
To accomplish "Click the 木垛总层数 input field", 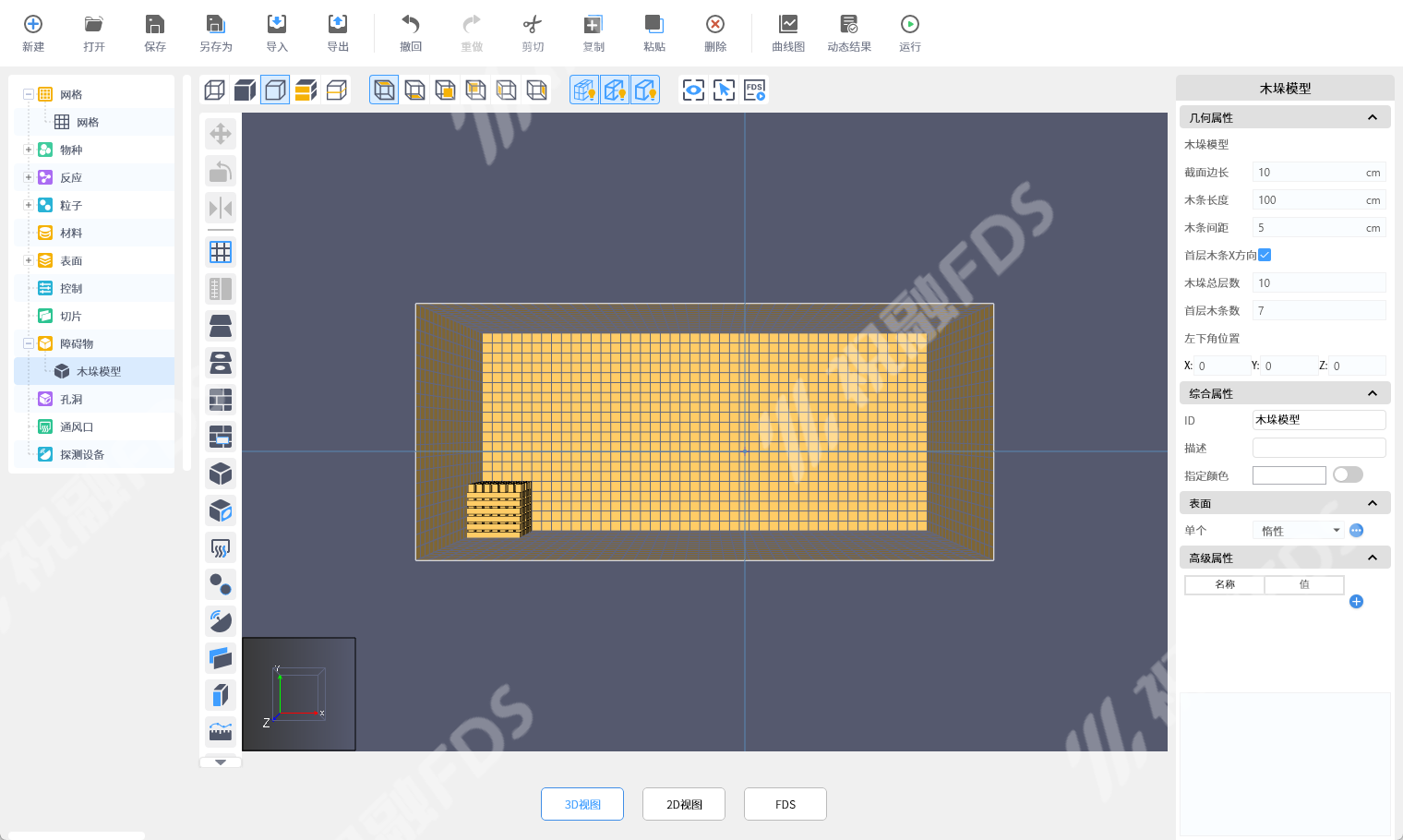I will coord(1319,283).
